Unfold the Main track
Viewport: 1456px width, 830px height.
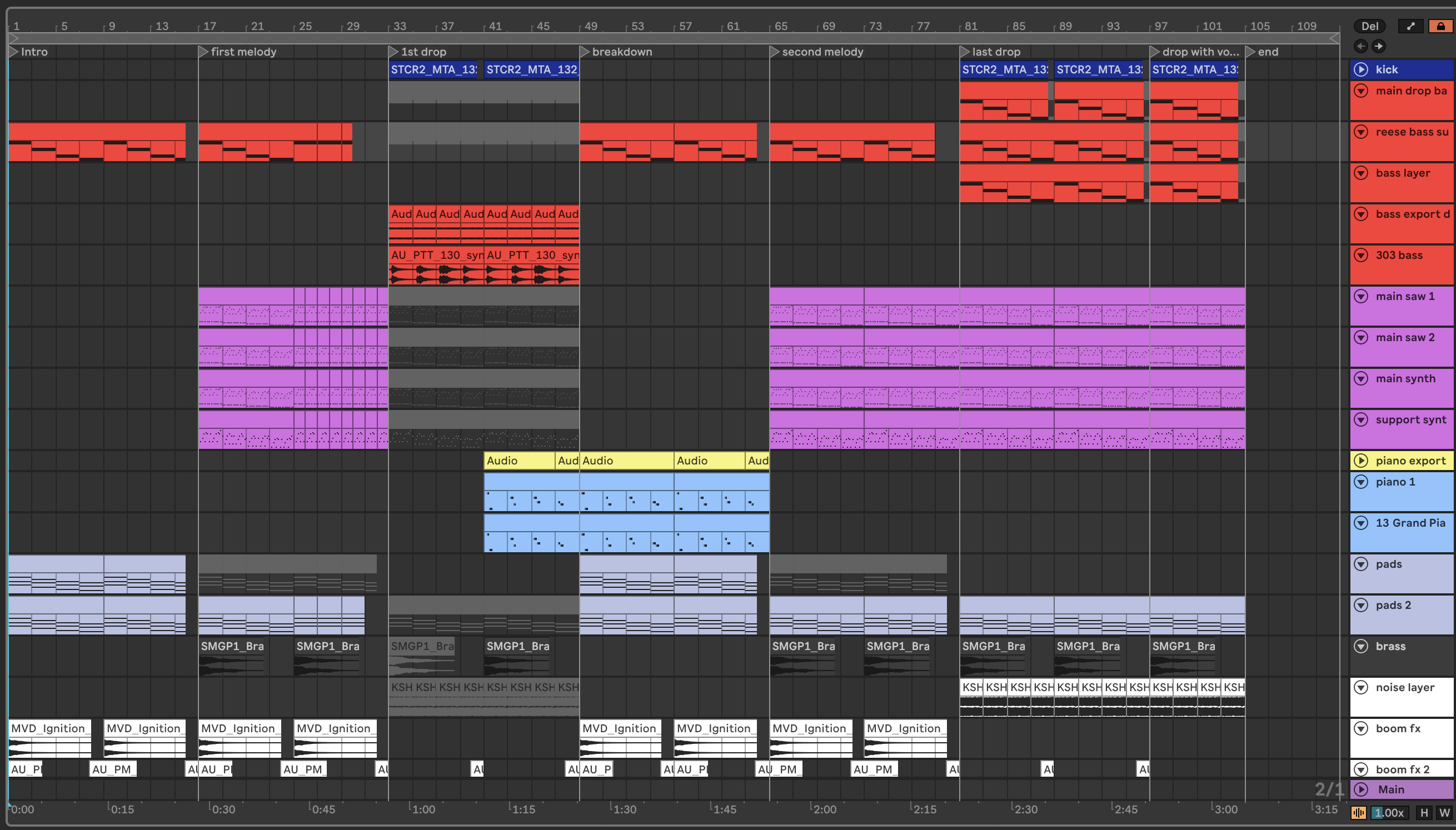[1362, 789]
